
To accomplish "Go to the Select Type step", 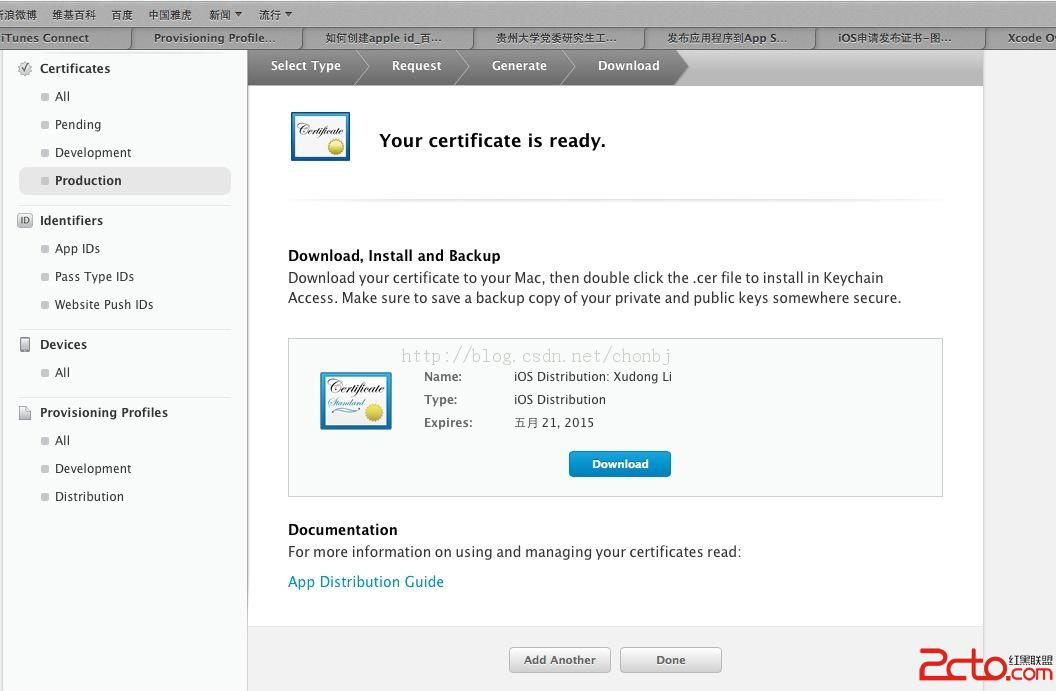I will coord(305,66).
